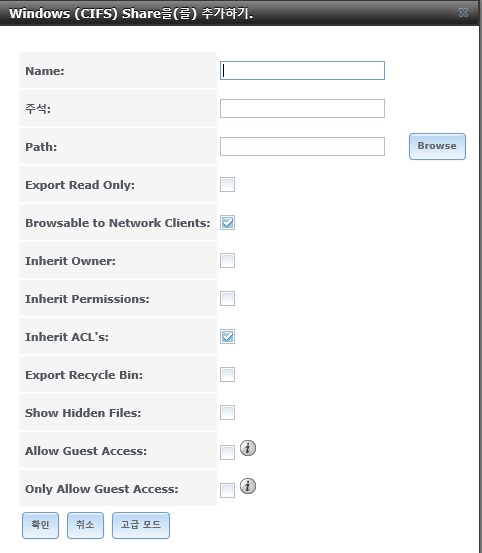Click into the Path input field
The width and height of the screenshot is (482, 553).
(302, 146)
